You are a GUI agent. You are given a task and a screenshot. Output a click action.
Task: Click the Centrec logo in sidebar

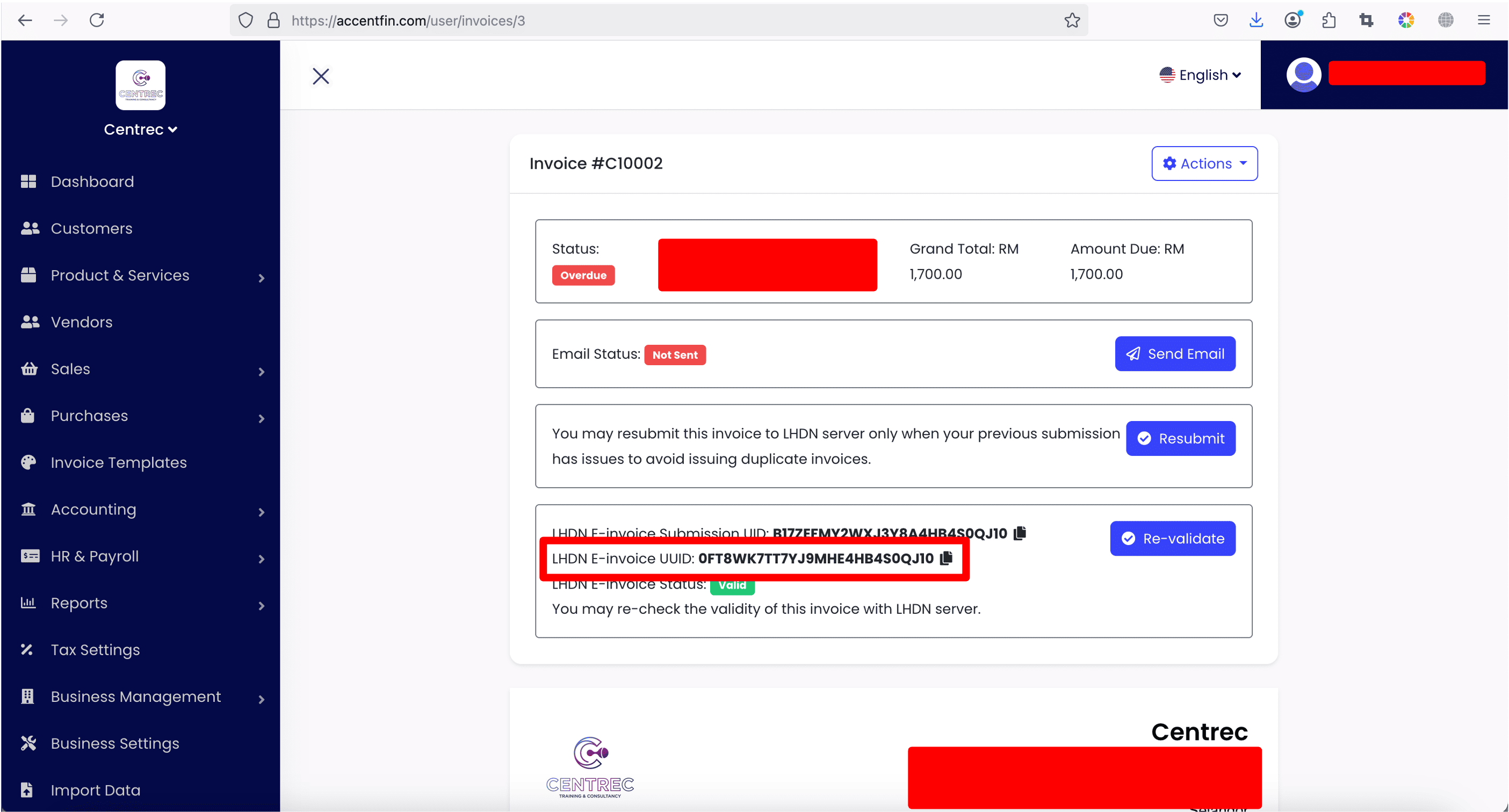click(x=141, y=85)
